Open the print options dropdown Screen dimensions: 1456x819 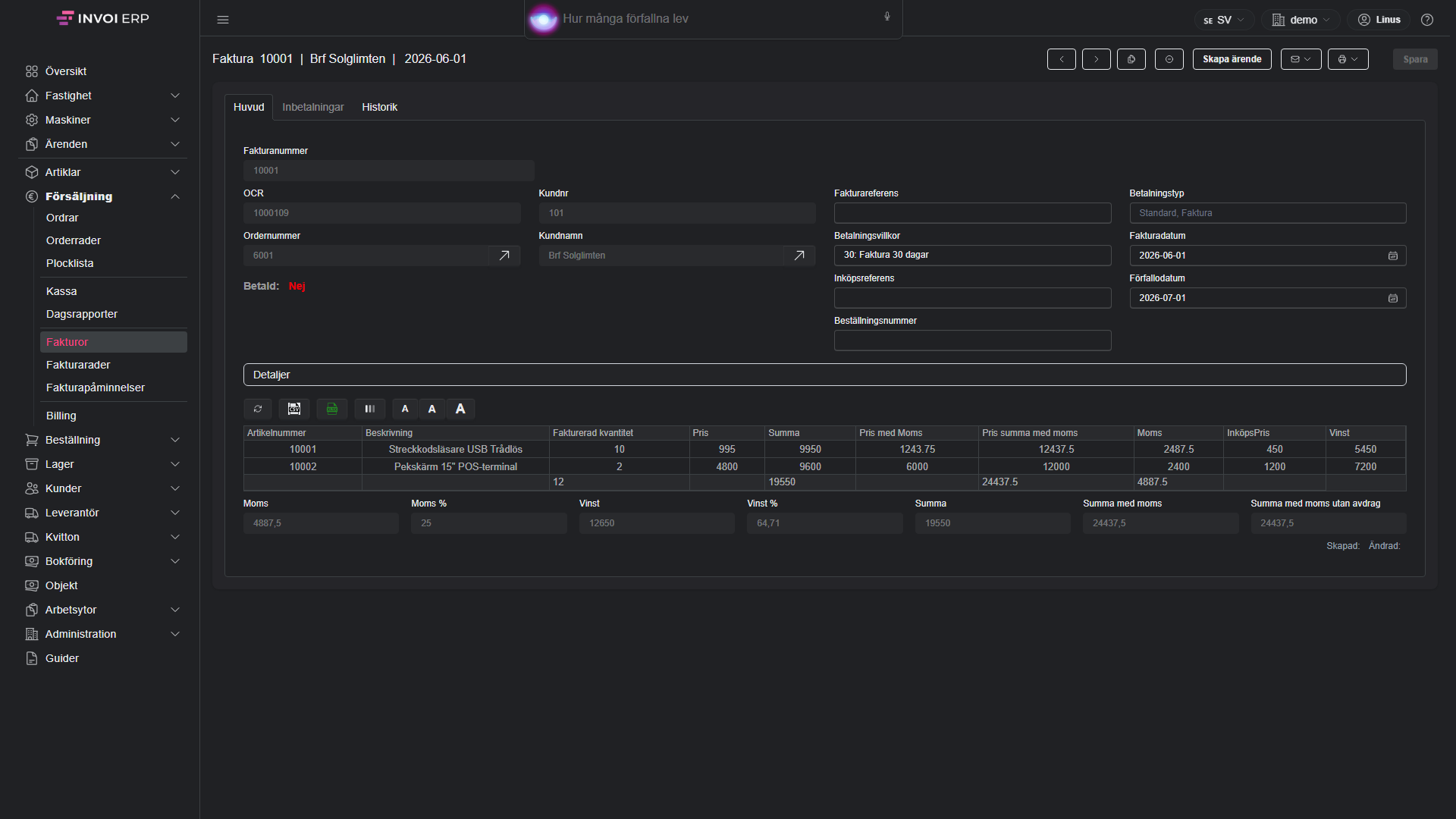(x=1348, y=59)
